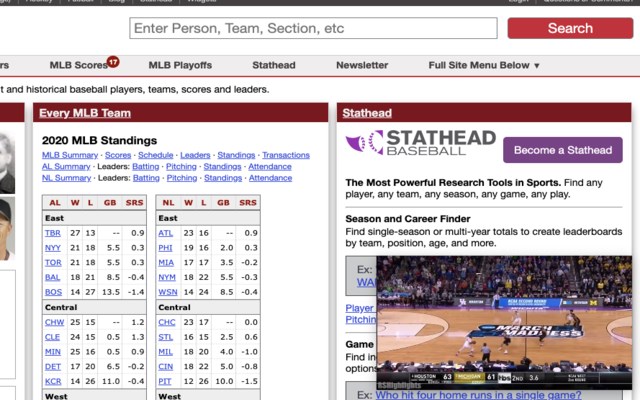The image size is (640, 400).
Task: Click the basketball highlights video overlay
Action: 504,322
